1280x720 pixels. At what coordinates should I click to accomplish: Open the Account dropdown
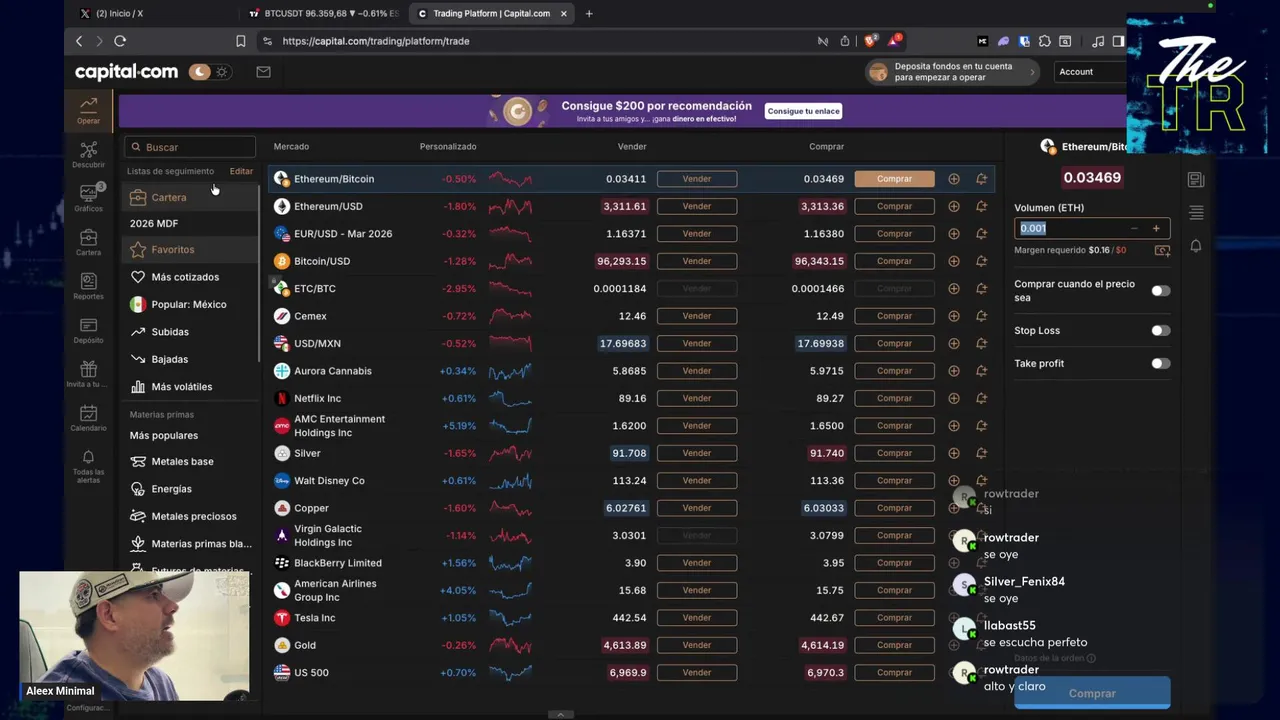[x=1090, y=72]
